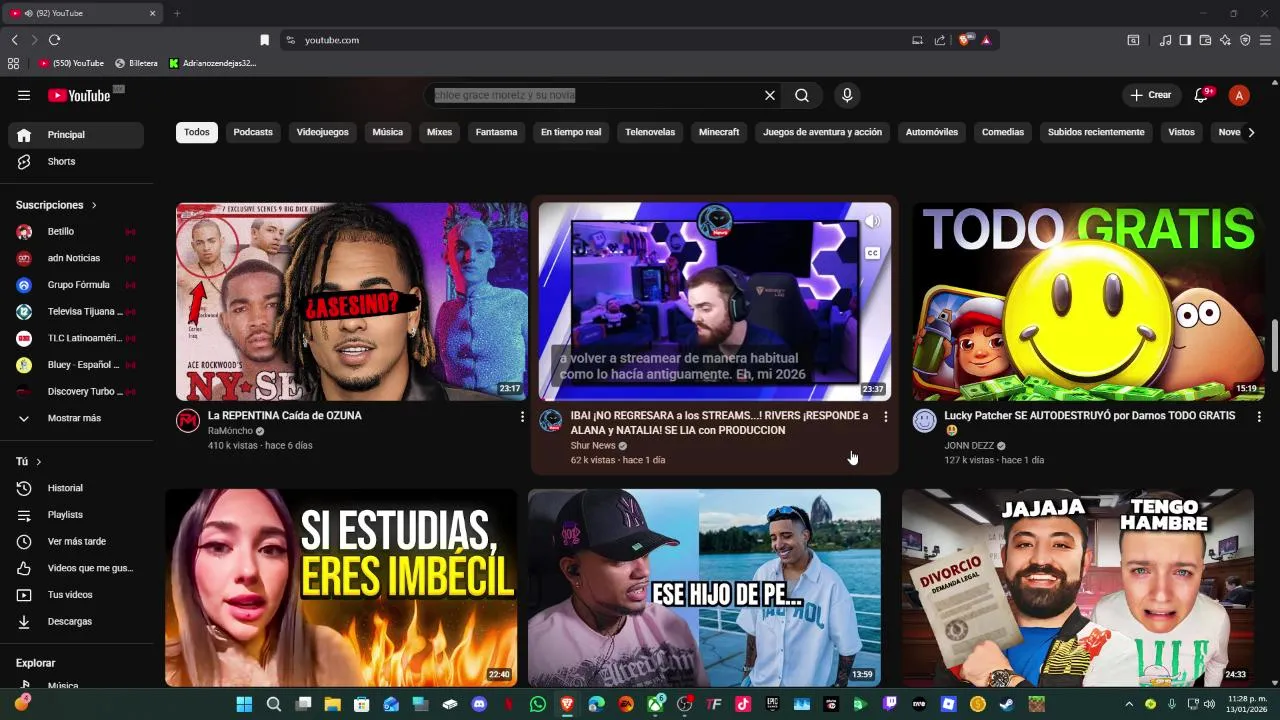Expand the Tú section chevron
The image size is (1280, 720).
tap(39, 462)
